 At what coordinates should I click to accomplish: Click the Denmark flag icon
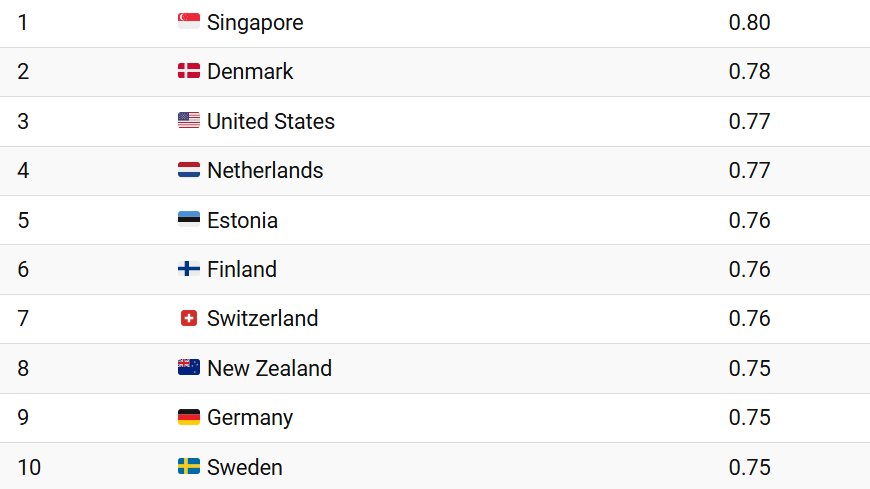(189, 71)
